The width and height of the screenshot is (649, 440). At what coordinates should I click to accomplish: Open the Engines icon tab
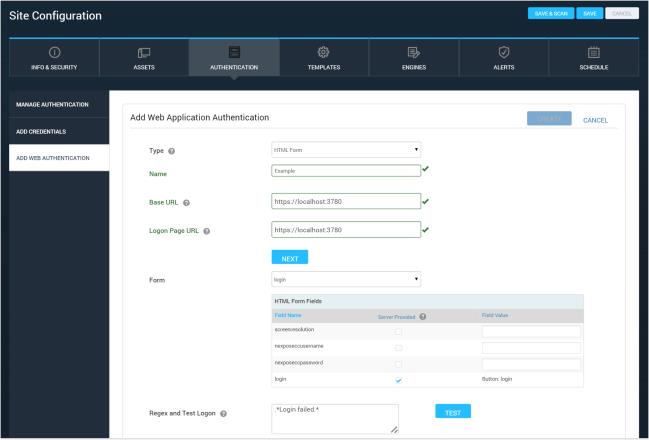tap(413, 52)
